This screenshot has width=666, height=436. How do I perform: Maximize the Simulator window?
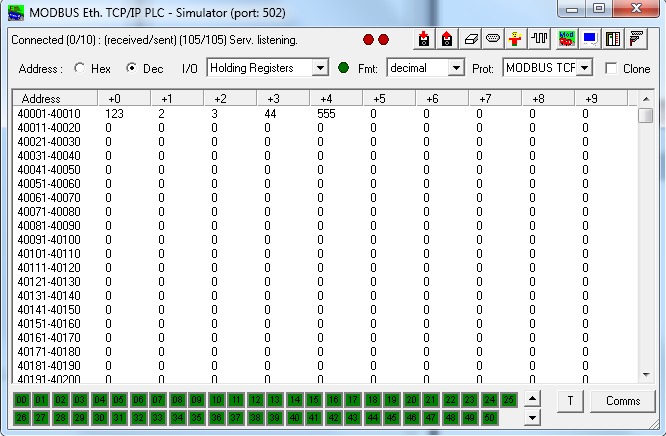click(599, 9)
